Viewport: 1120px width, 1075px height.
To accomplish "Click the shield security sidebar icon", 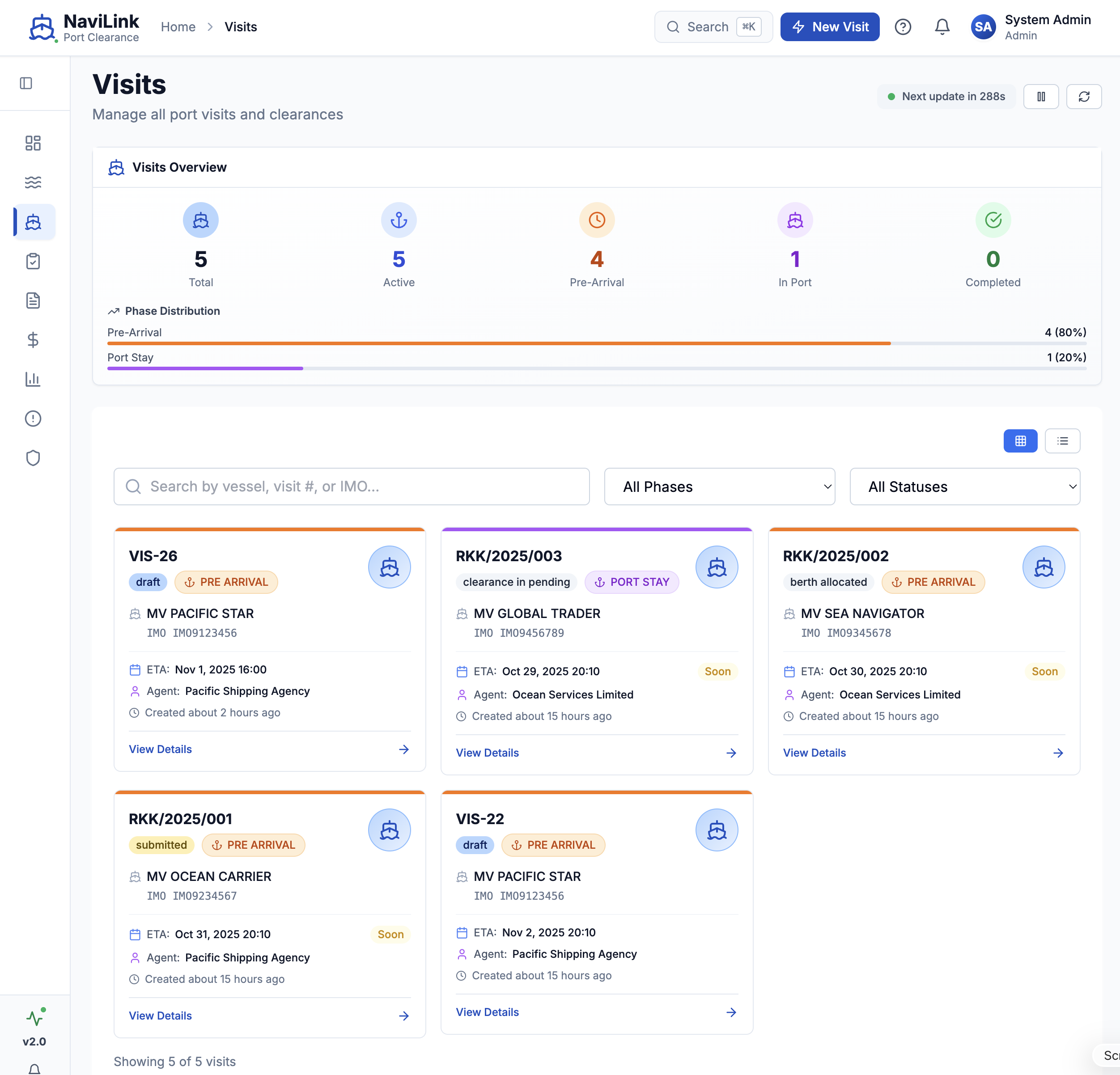I will (33, 458).
